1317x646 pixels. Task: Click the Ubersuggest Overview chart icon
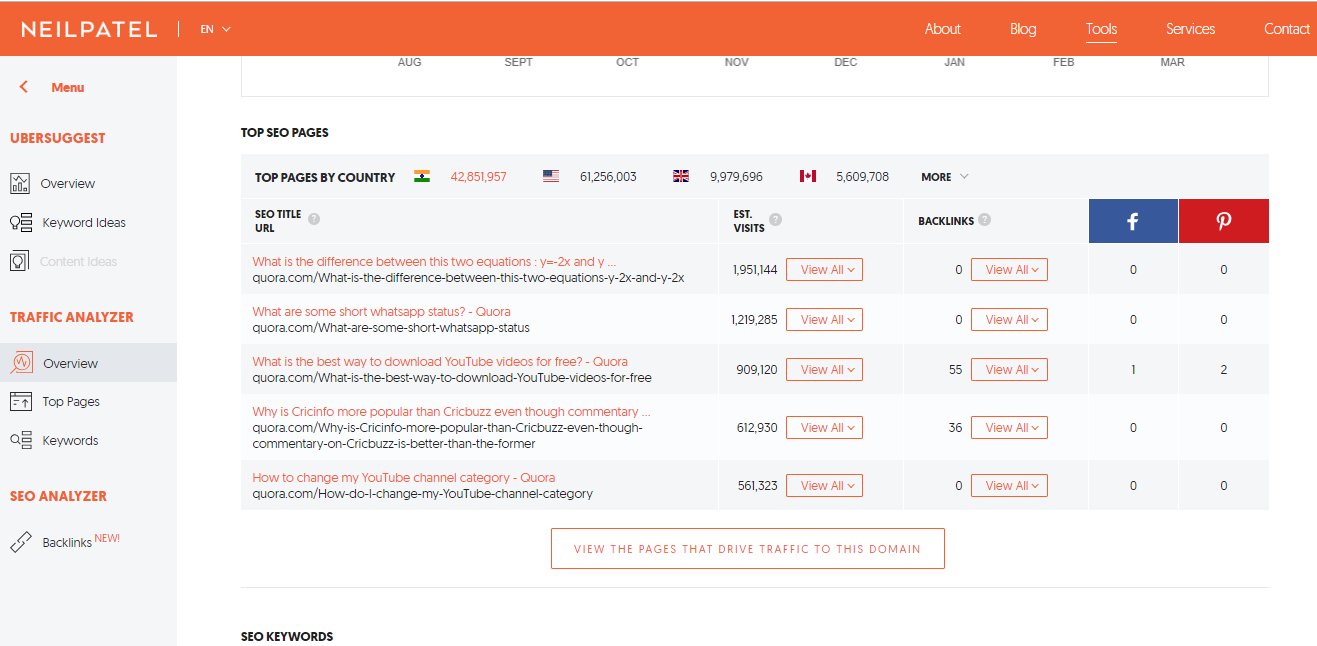click(20, 183)
